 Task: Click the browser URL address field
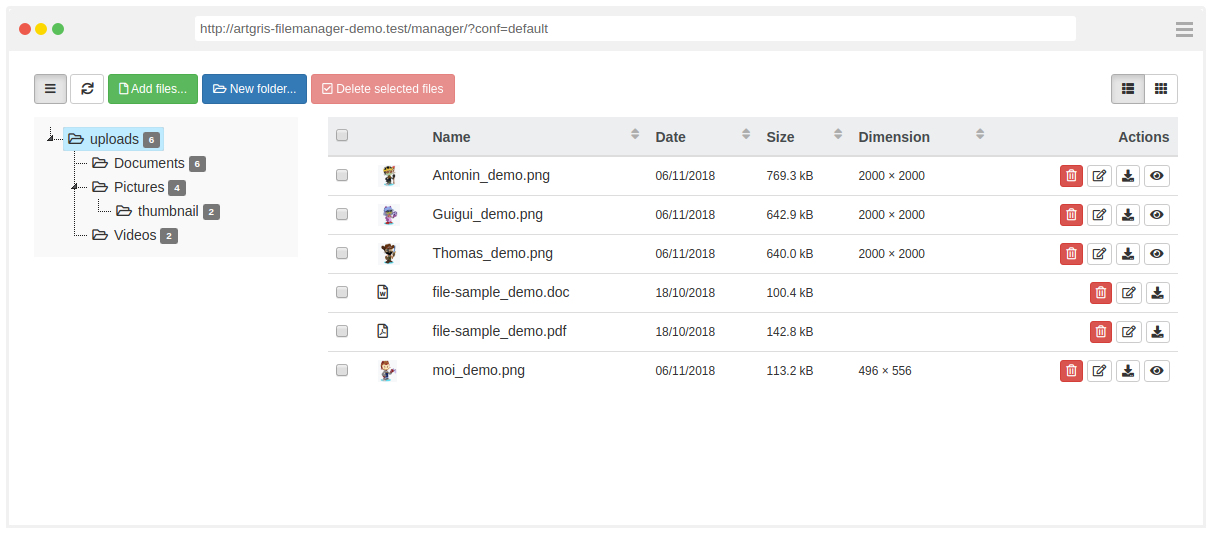635,29
